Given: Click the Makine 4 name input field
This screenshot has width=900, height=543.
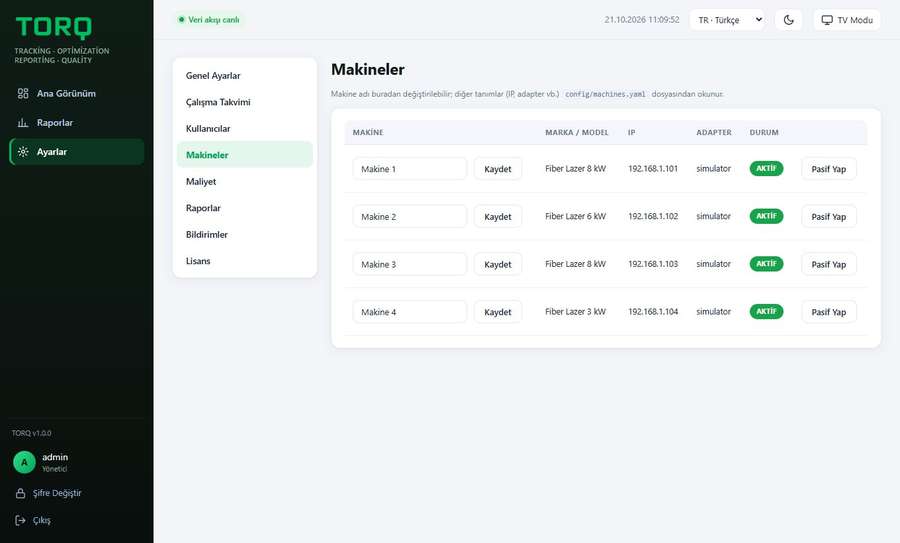Looking at the screenshot, I should point(410,312).
